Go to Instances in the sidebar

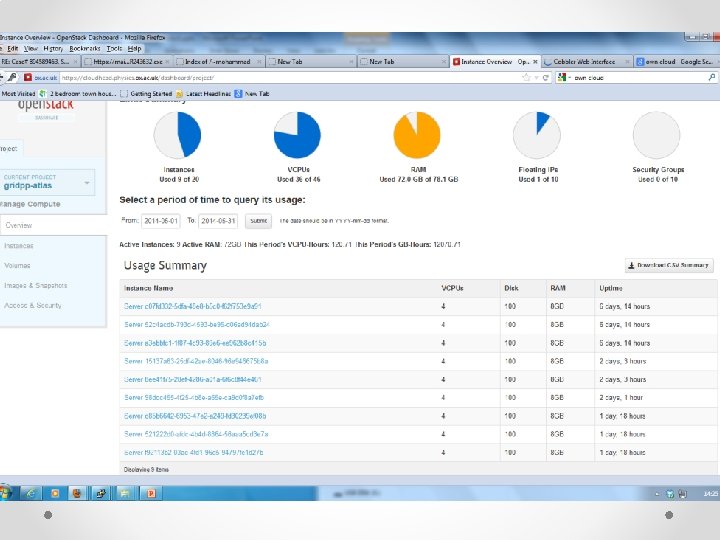pyautogui.click(x=19, y=246)
